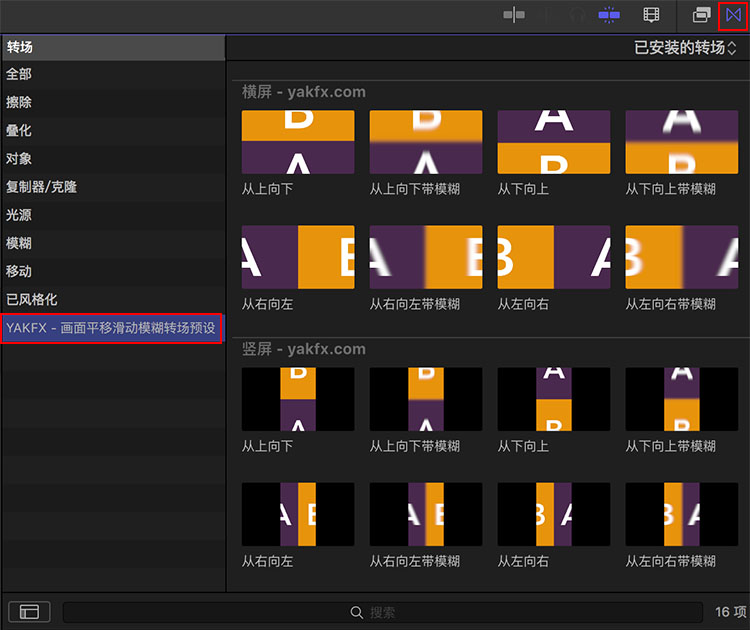Select 横屏 从下向上带模糊 transition thumbnail
750x630 pixels.
point(682,142)
